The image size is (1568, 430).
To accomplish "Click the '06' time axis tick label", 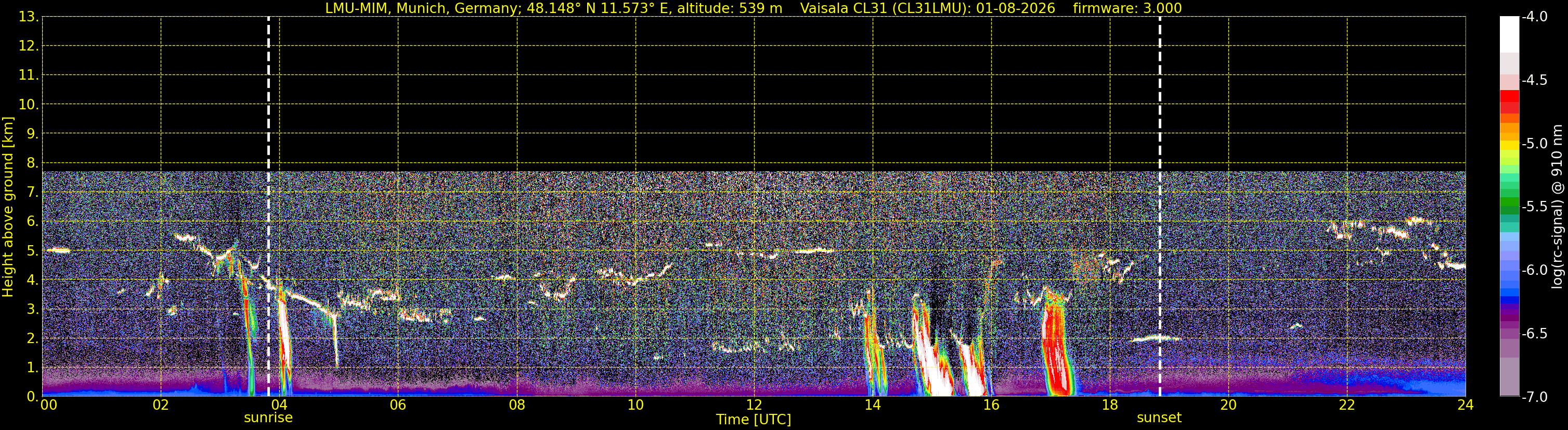I will click(398, 405).
